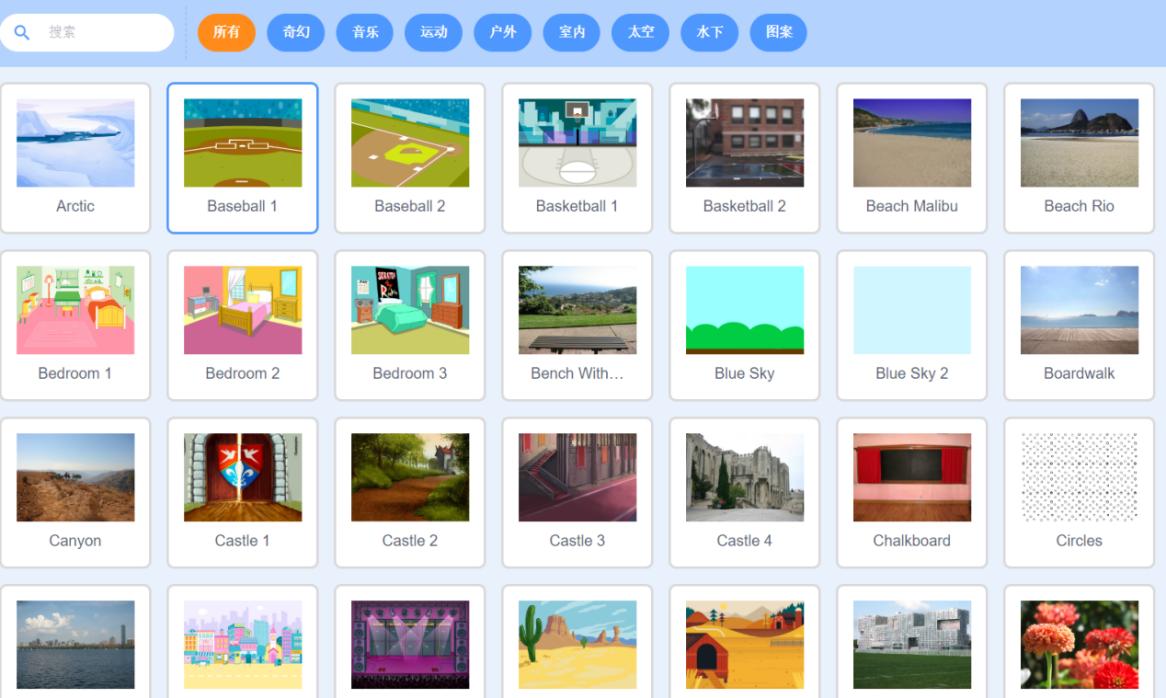This screenshot has height=698, width=1166.
Task: Open the Castle 3 backdrop
Action: coord(577,492)
